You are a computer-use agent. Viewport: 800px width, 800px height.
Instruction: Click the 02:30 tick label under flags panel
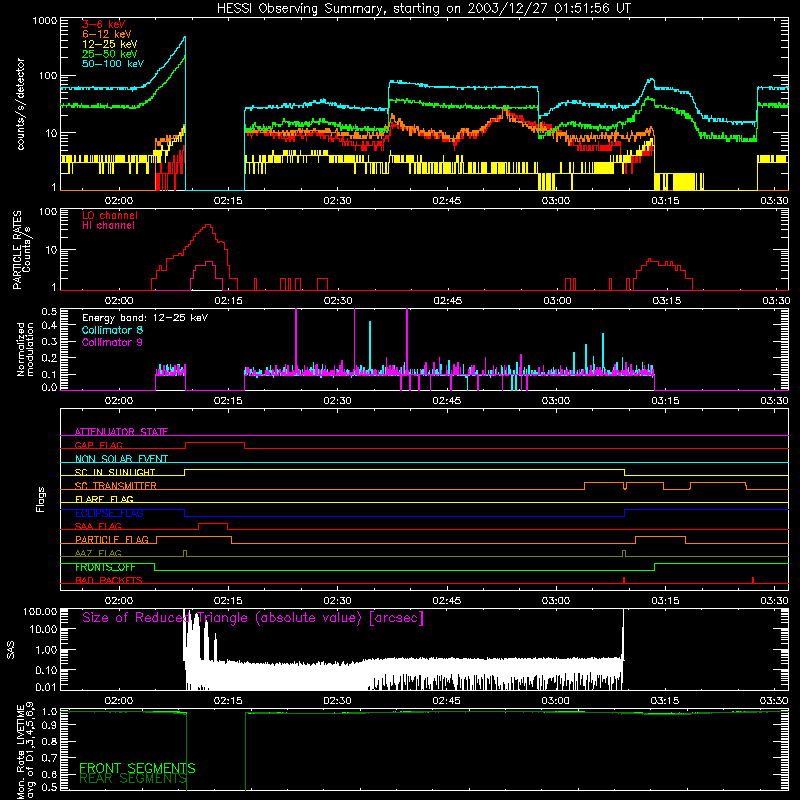[x=337, y=601]
